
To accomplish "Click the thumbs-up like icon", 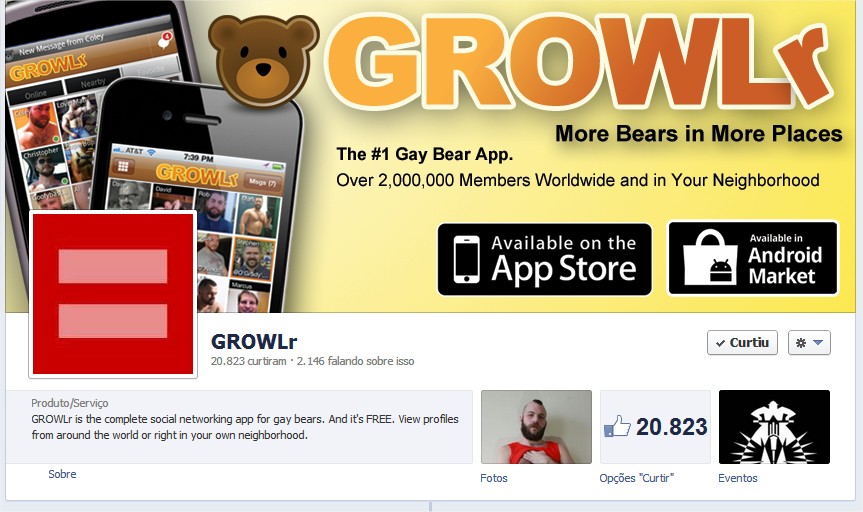I will coord(616,427).
